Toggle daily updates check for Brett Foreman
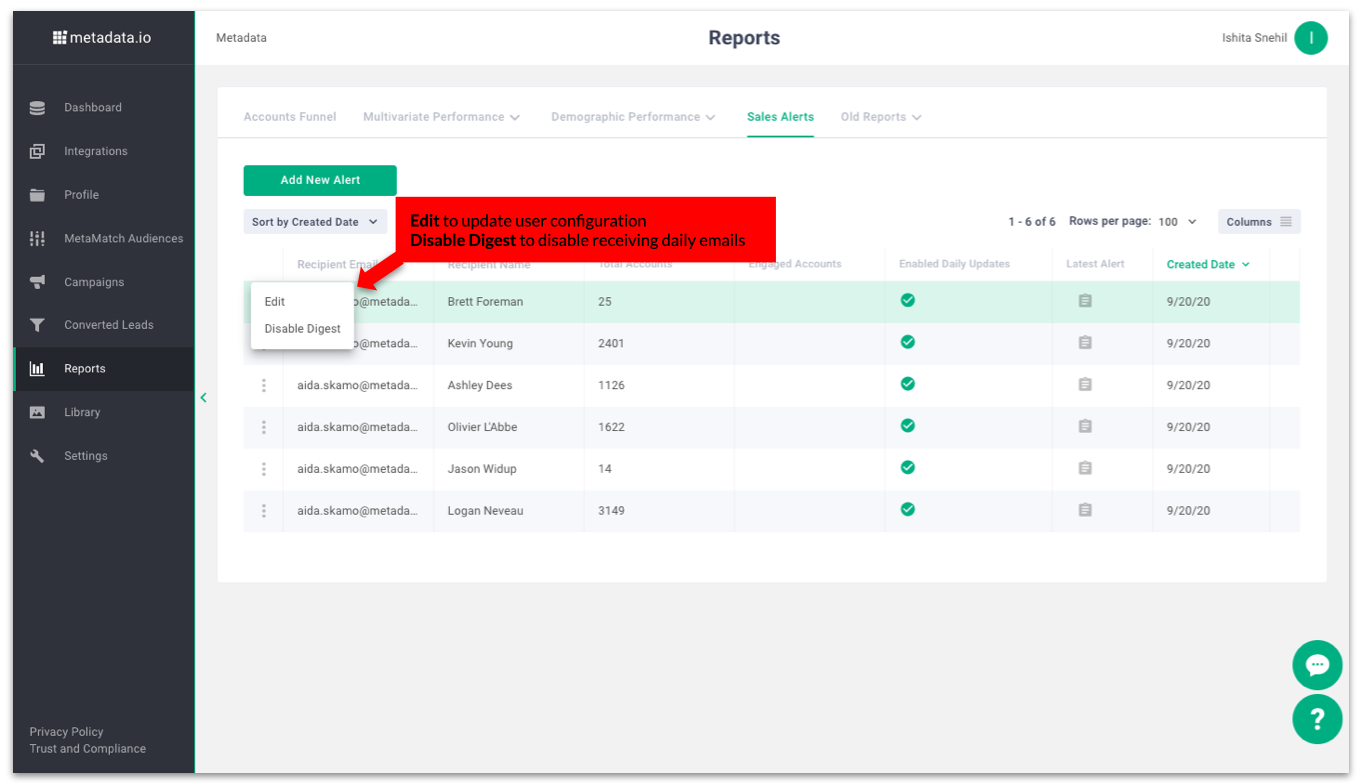Screen dimensions: 1364x783 click(908, 300)
